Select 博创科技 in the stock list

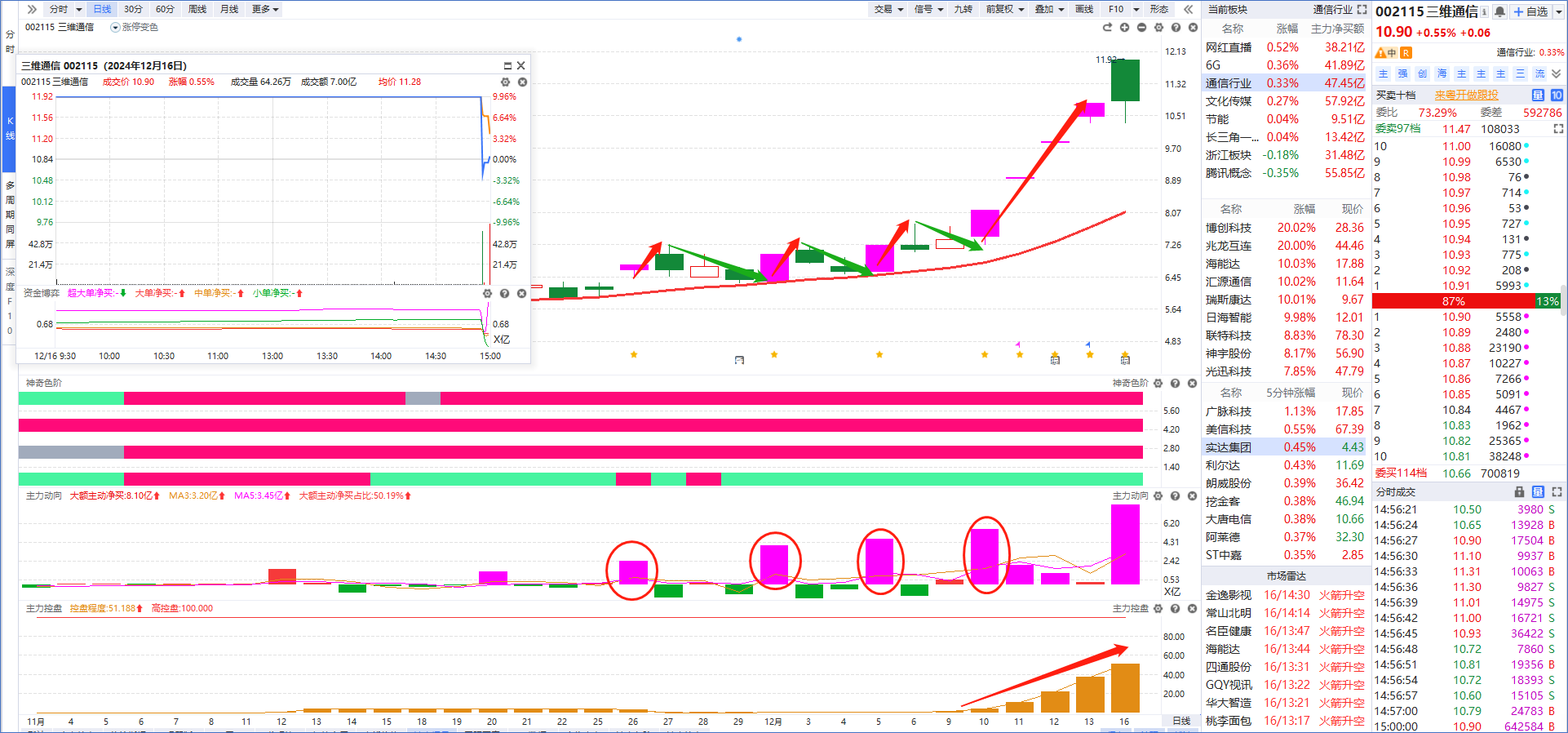1228,228
